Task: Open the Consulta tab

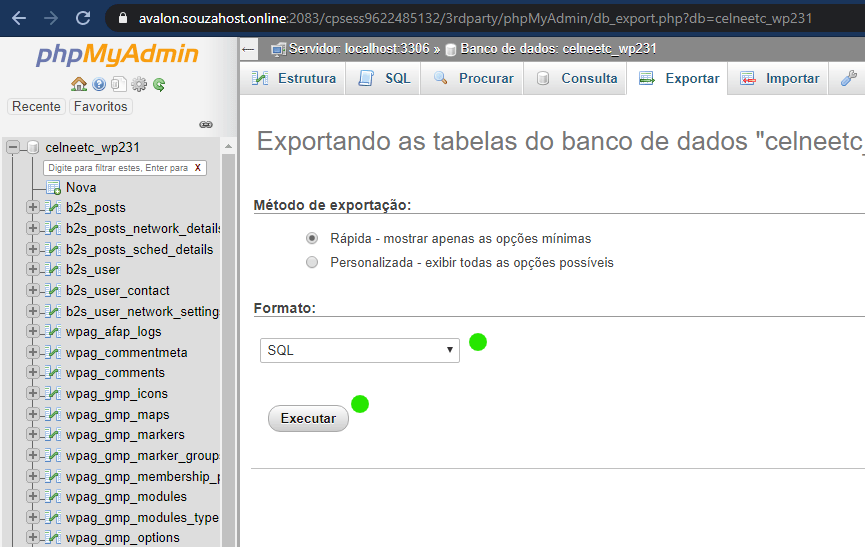Action: 575,78
